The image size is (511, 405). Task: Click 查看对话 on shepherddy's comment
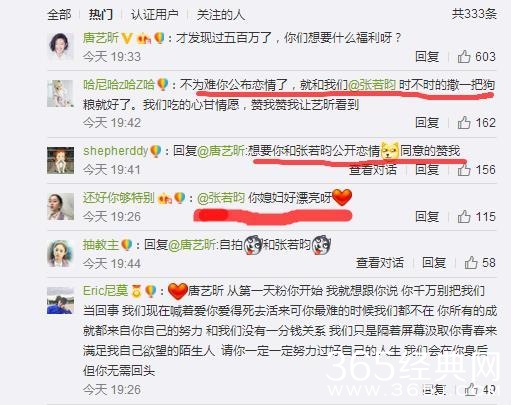[373, 169]
